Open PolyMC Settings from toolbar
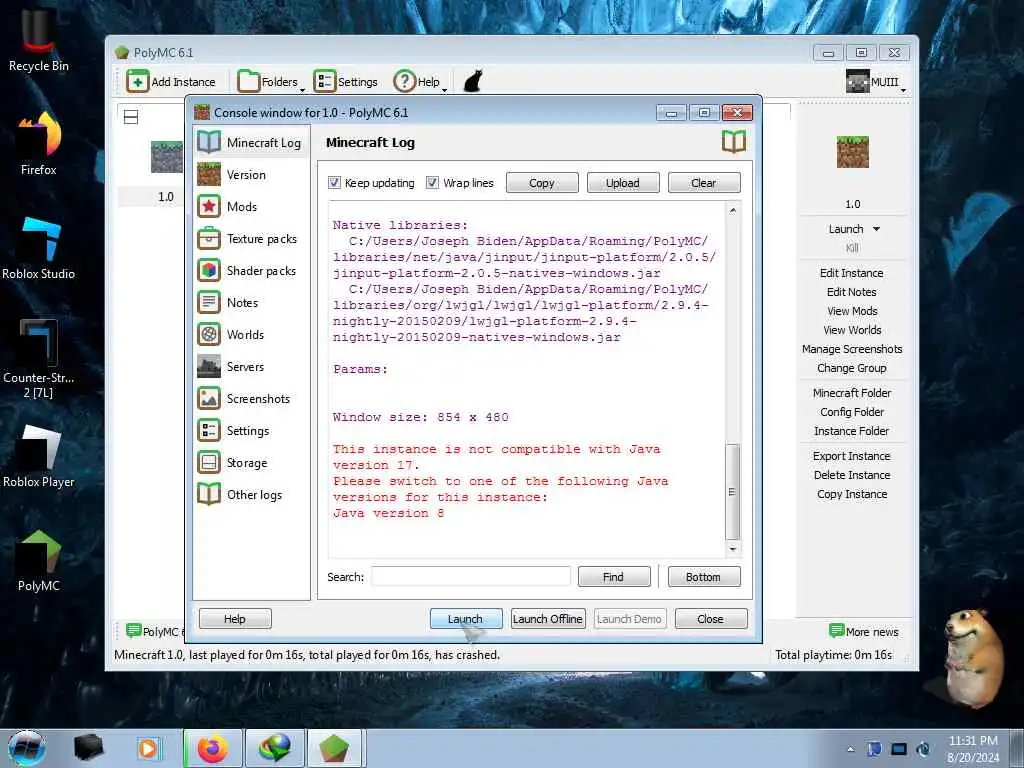 pyautogui.click(x=345, y=82)
